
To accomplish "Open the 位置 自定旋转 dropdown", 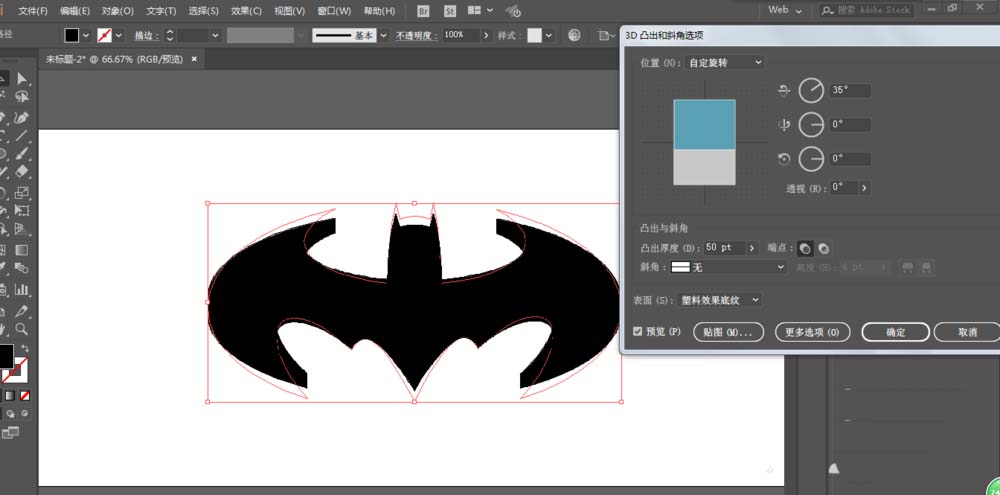I will 724,63.
